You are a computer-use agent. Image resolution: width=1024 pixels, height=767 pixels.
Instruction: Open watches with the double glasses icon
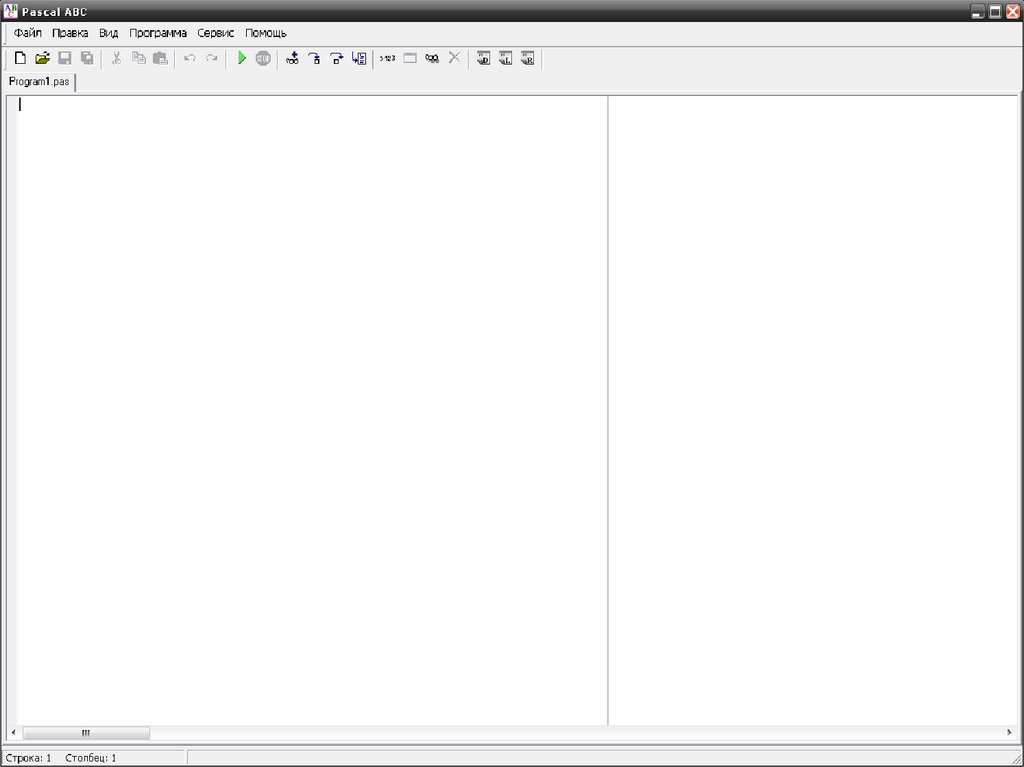pyautogui.click(x=432, y=58)
